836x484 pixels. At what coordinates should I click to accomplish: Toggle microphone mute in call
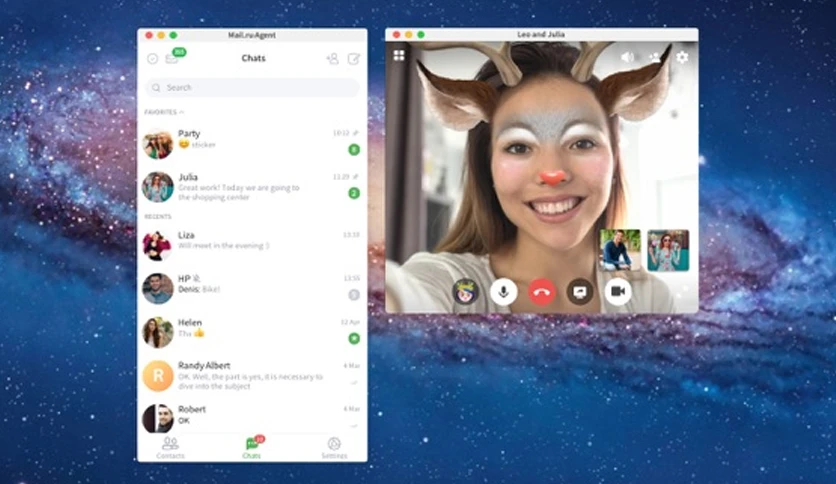pos(503,292)
